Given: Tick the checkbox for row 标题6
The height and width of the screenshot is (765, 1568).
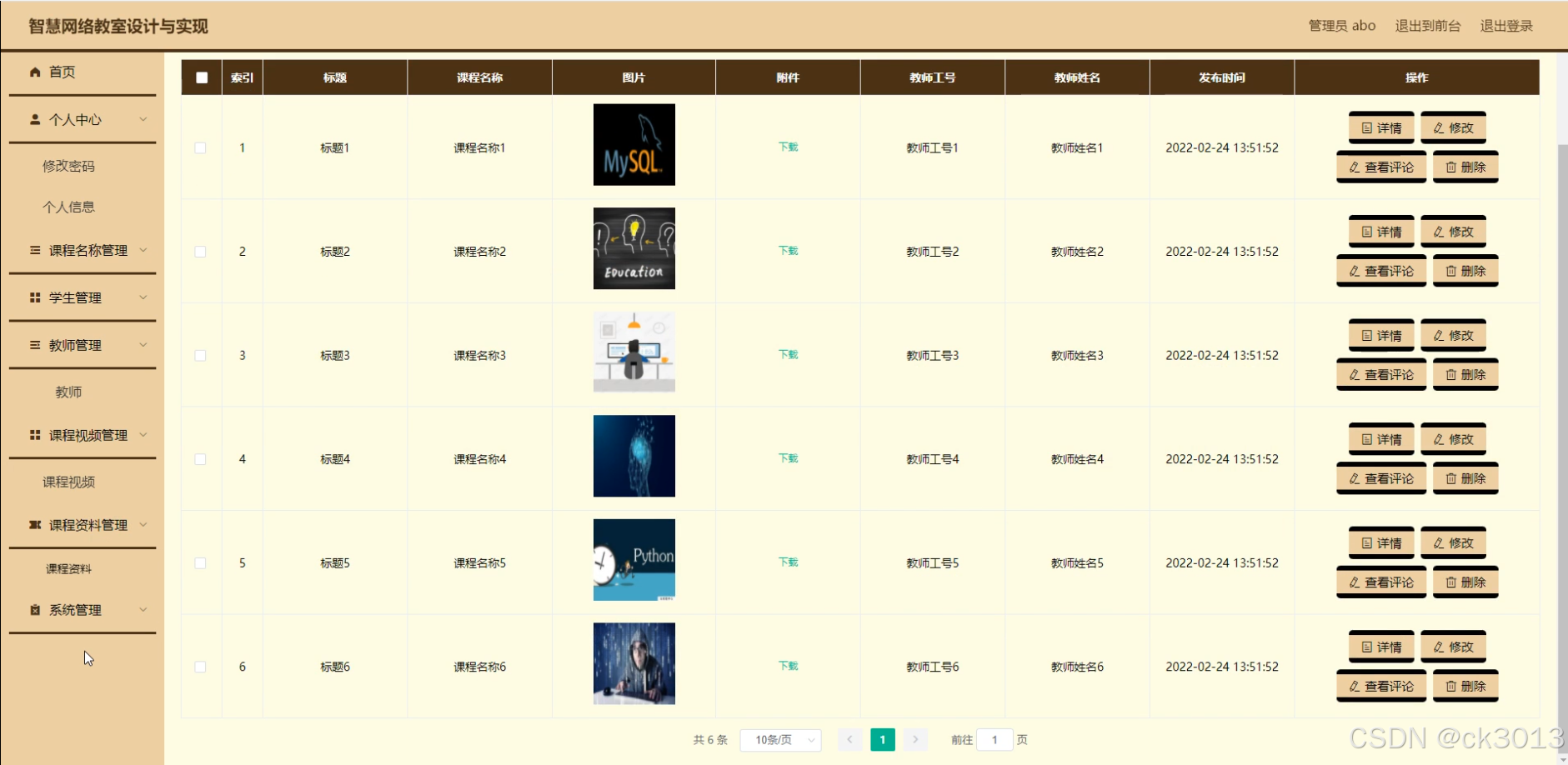Looking at the screenshot, I should coord(200,667).
